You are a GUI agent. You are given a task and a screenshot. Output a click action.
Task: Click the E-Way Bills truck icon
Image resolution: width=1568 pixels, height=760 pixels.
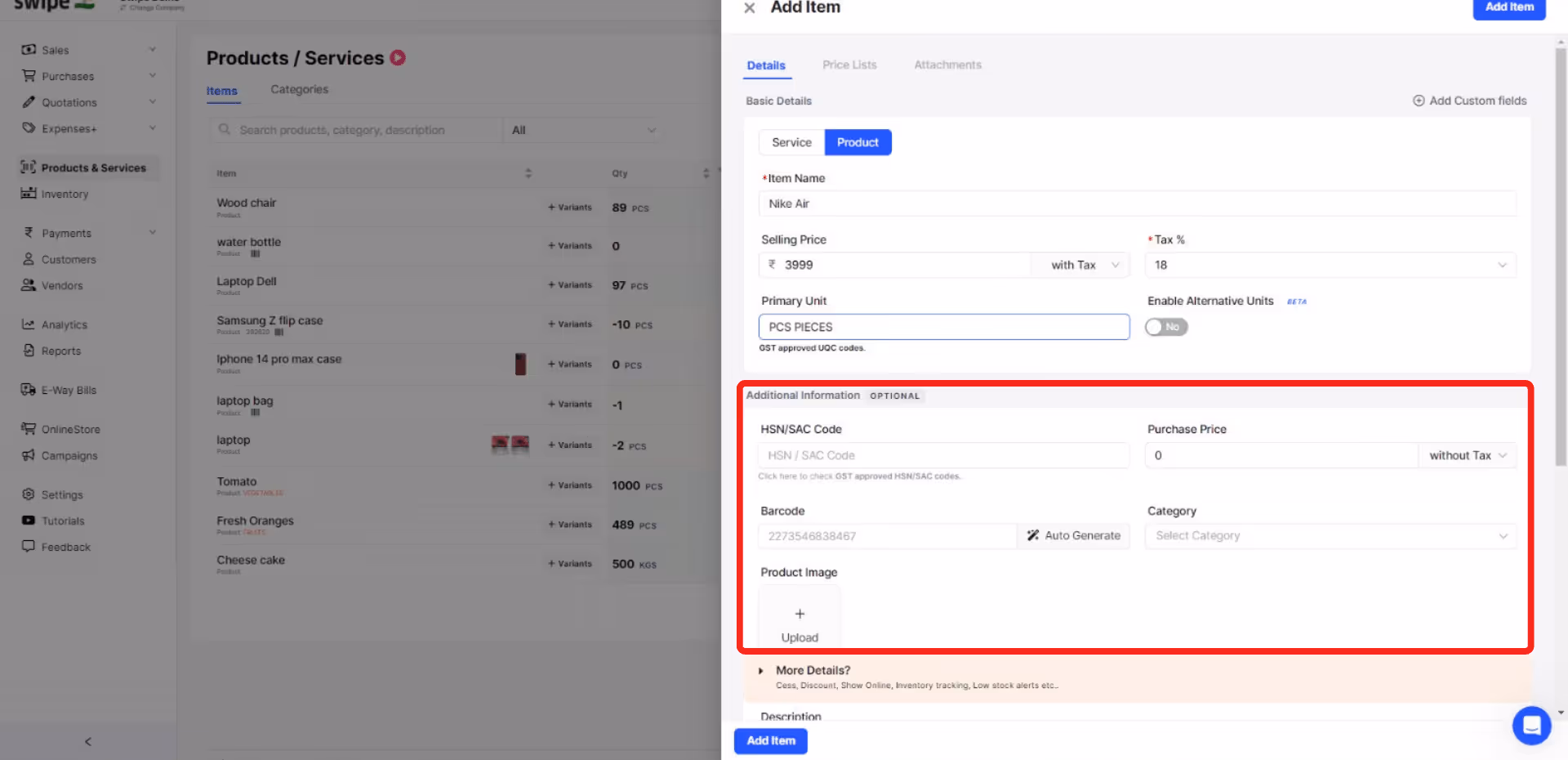tap(29, 390)
